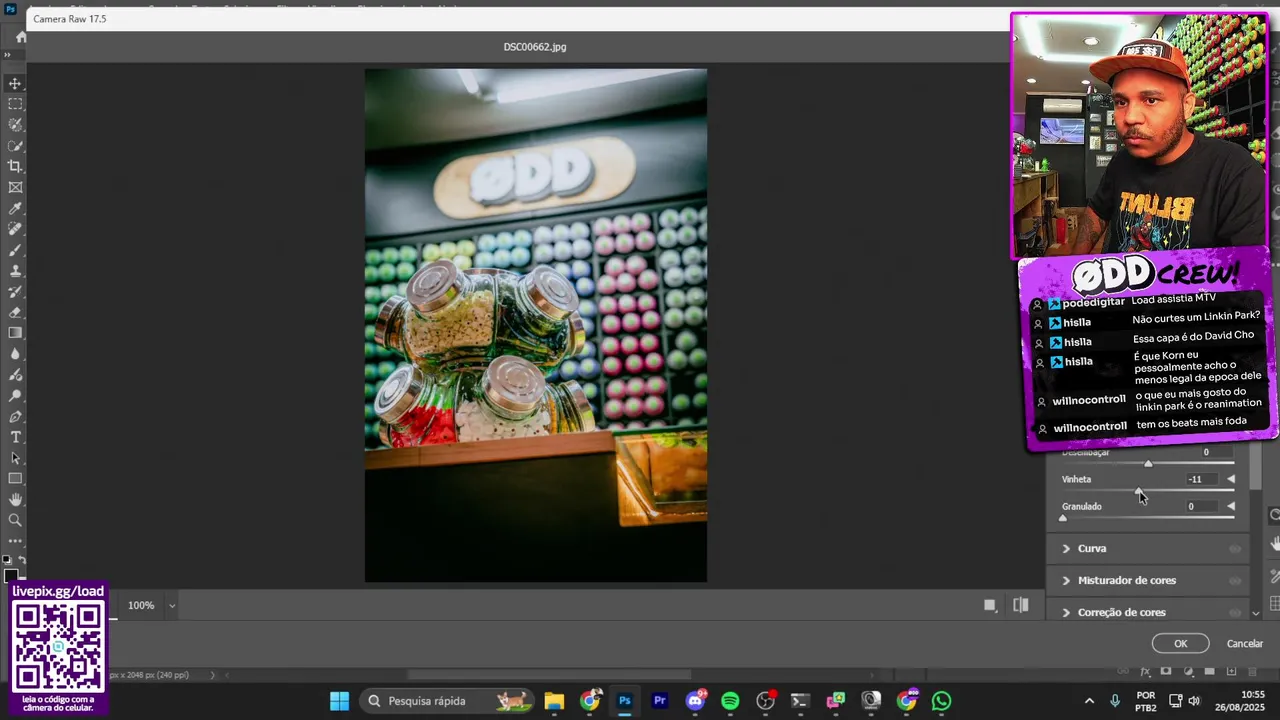Select the Eyedropper tool
The width and height of the screenshot is (1280, 720).
[x=15, y=208]
